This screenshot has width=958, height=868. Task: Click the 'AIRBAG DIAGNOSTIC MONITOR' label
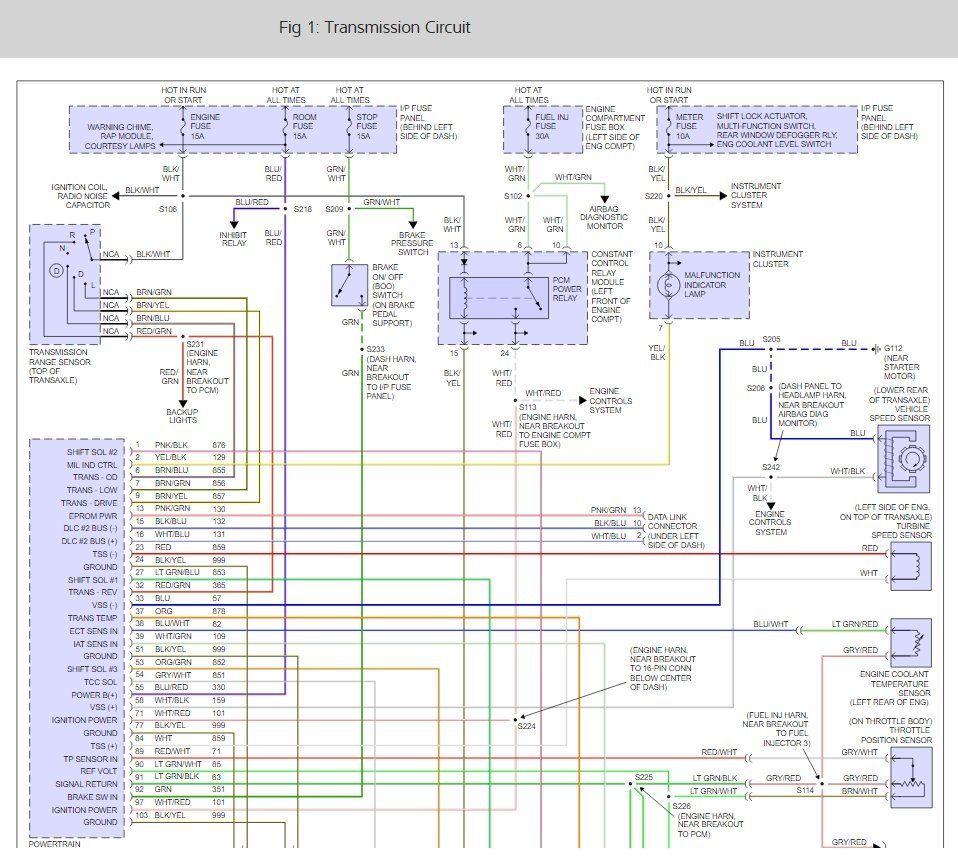[x=604, y=217]
